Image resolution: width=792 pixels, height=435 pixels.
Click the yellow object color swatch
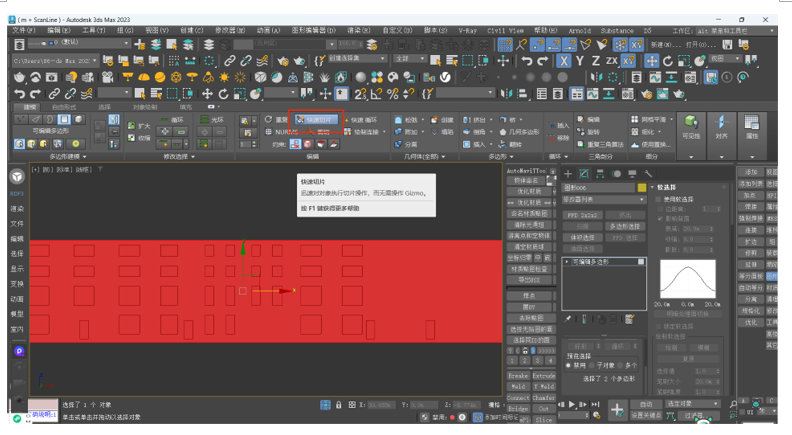coord(642,187)
